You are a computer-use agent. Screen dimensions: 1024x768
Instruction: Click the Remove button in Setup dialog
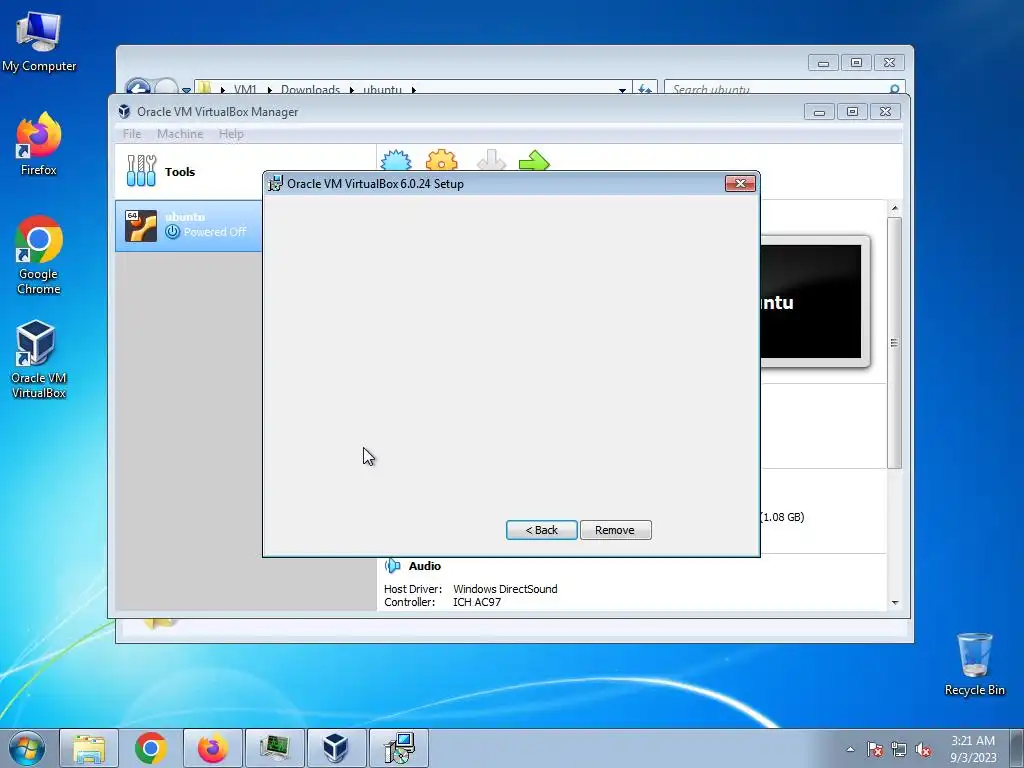[x=615, y=530]
